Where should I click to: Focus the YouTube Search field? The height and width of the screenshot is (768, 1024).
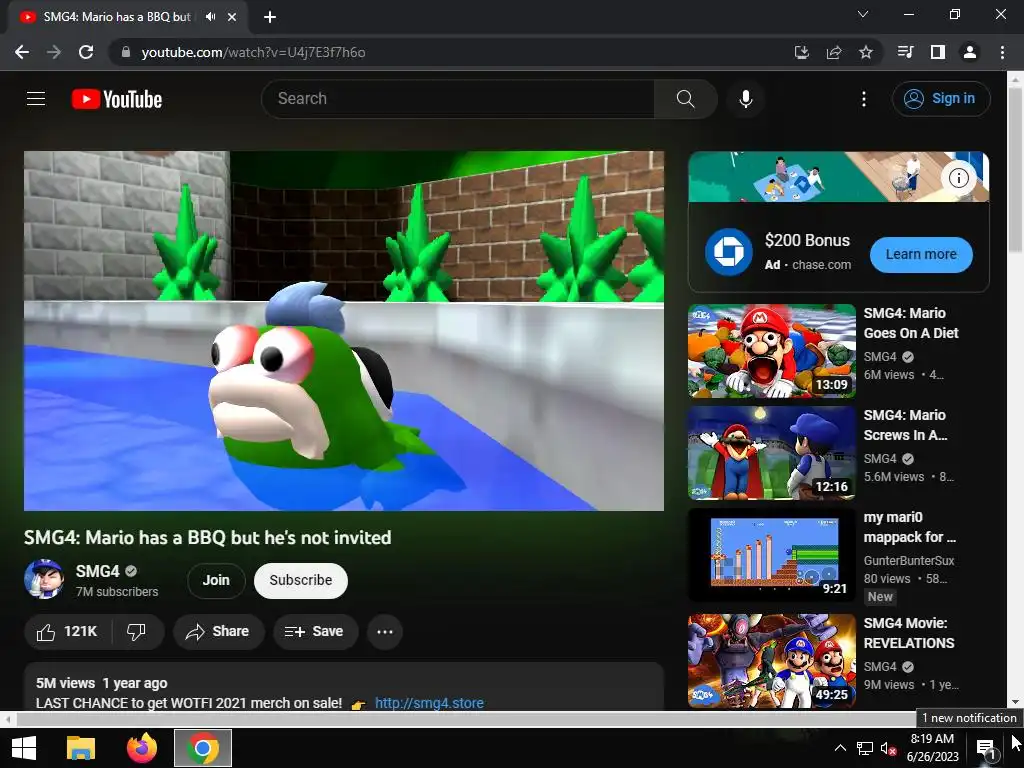pyautogui.click(x=458, y=99)
